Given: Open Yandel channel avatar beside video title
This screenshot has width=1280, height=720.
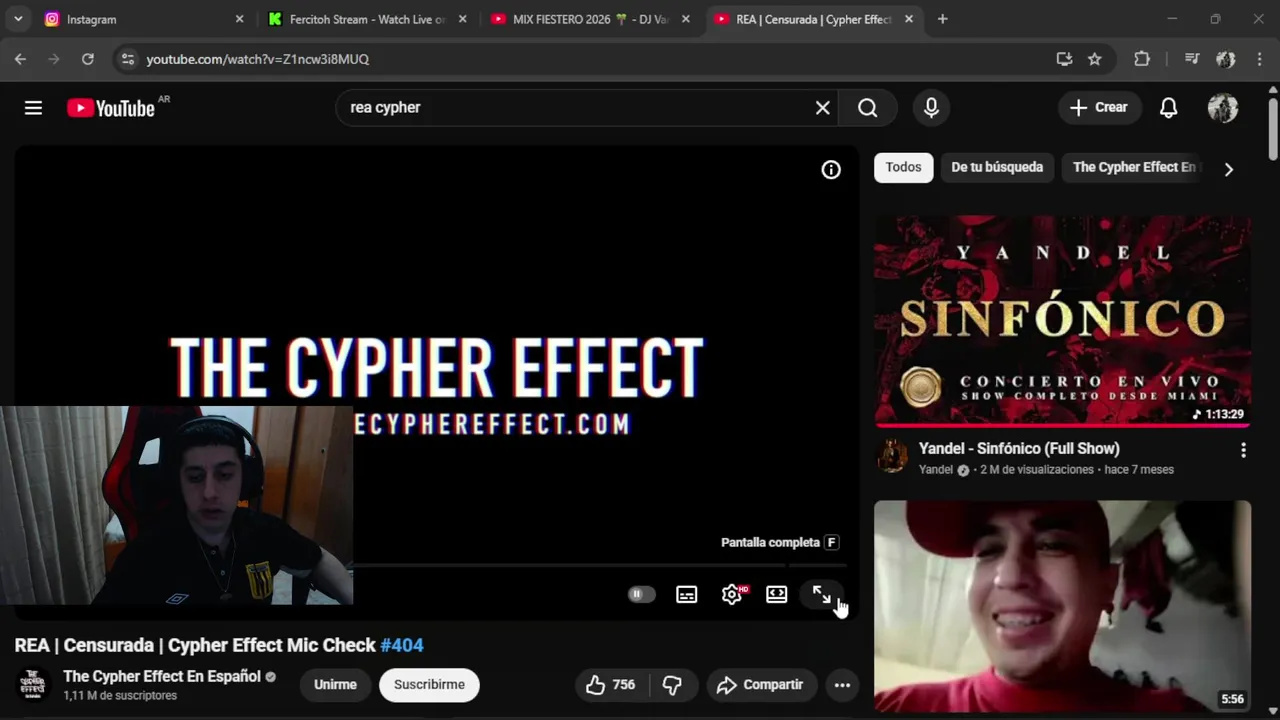Looking at the screenshot, I should [x=892, y=457].
